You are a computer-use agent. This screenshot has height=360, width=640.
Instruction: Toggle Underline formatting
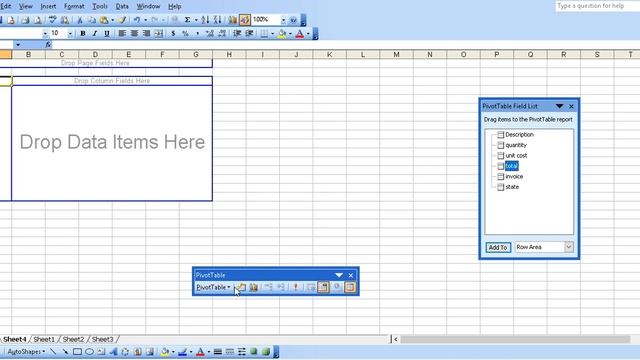click(107, 33)
